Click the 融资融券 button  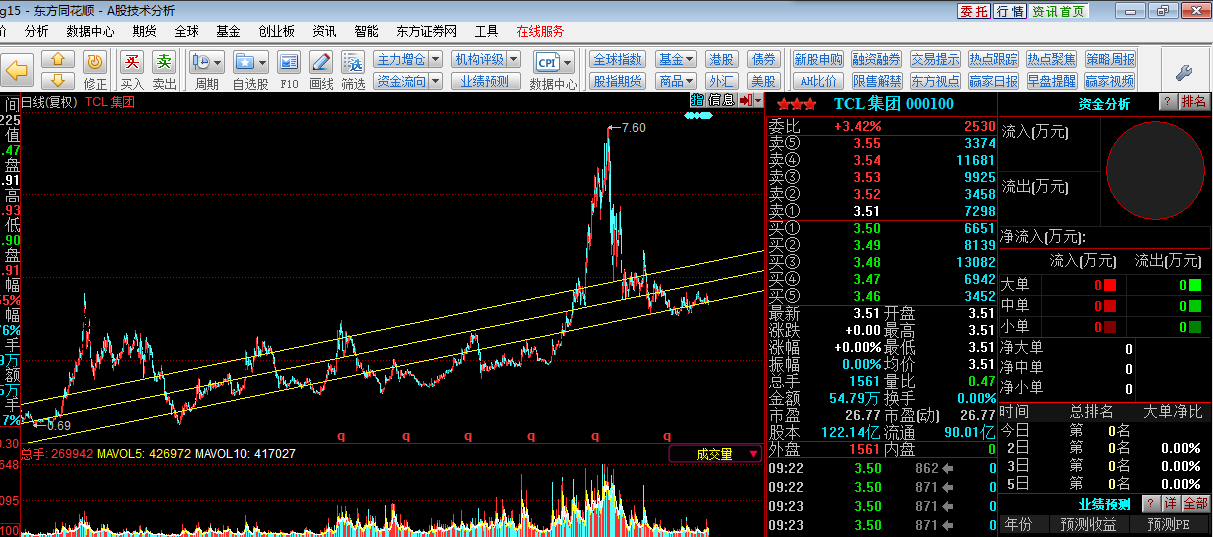pos(877,60)
